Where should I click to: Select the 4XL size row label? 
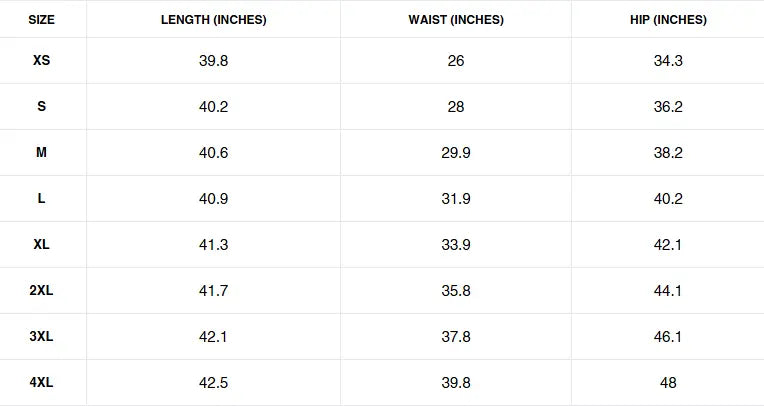point(41,383)
